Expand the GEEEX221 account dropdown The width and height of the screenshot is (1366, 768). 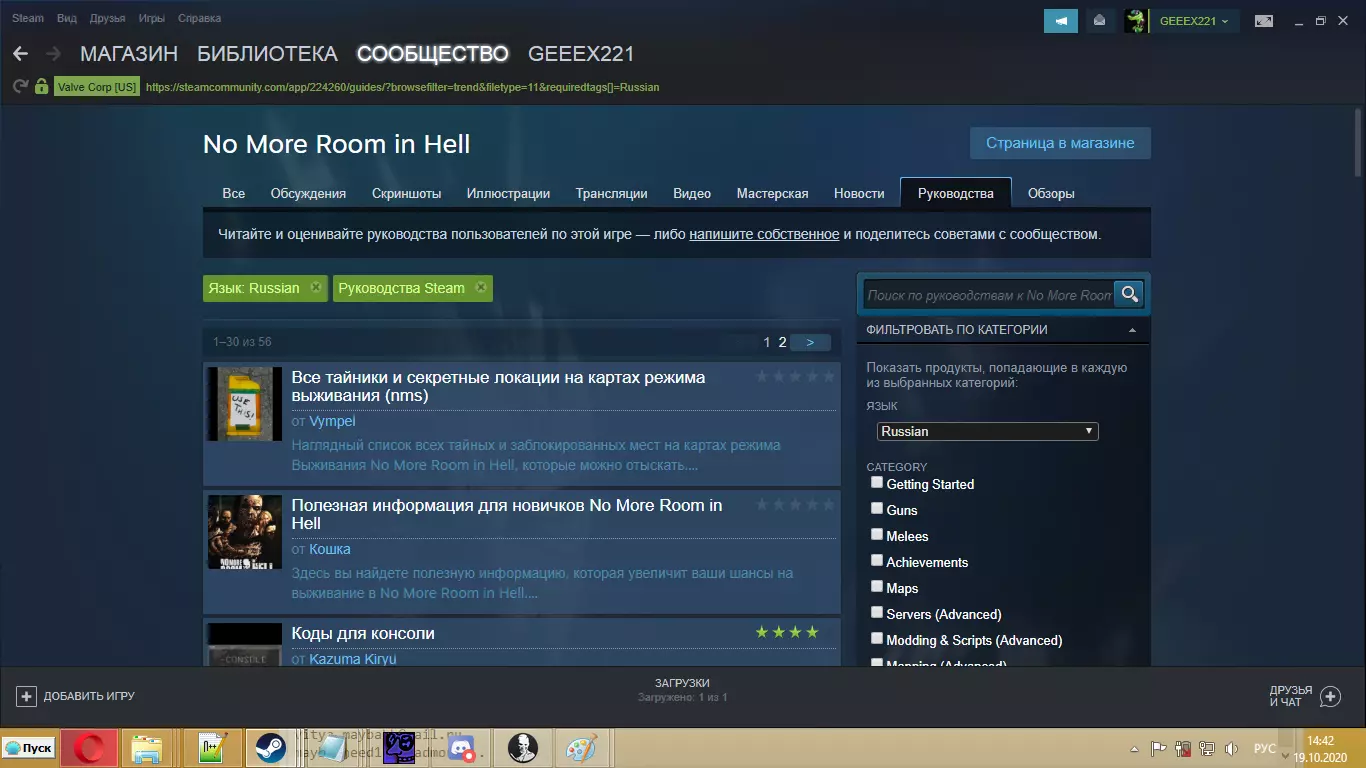click(1194, 21)
